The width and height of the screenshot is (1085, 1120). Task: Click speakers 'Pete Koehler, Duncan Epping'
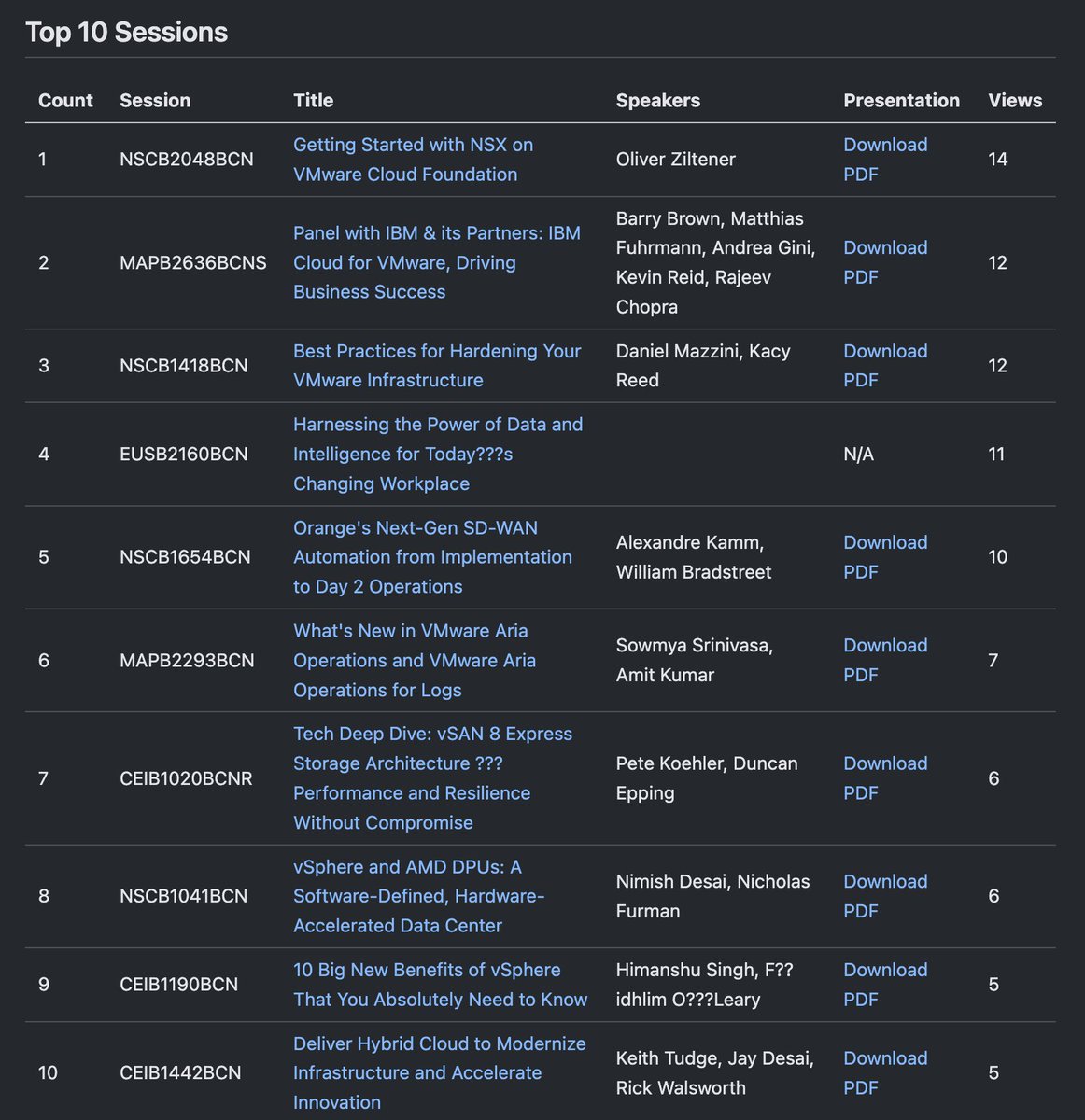point(707,778)
